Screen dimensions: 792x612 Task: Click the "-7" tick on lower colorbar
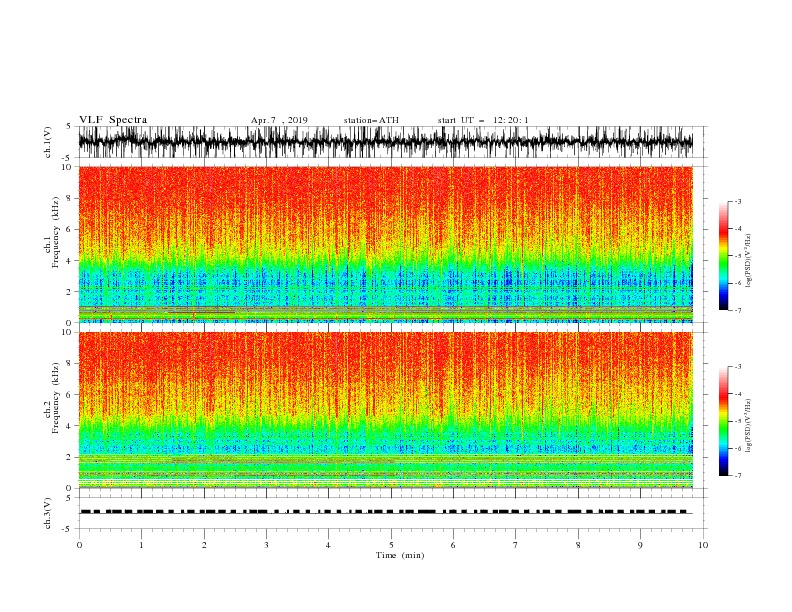click(737, 476)
